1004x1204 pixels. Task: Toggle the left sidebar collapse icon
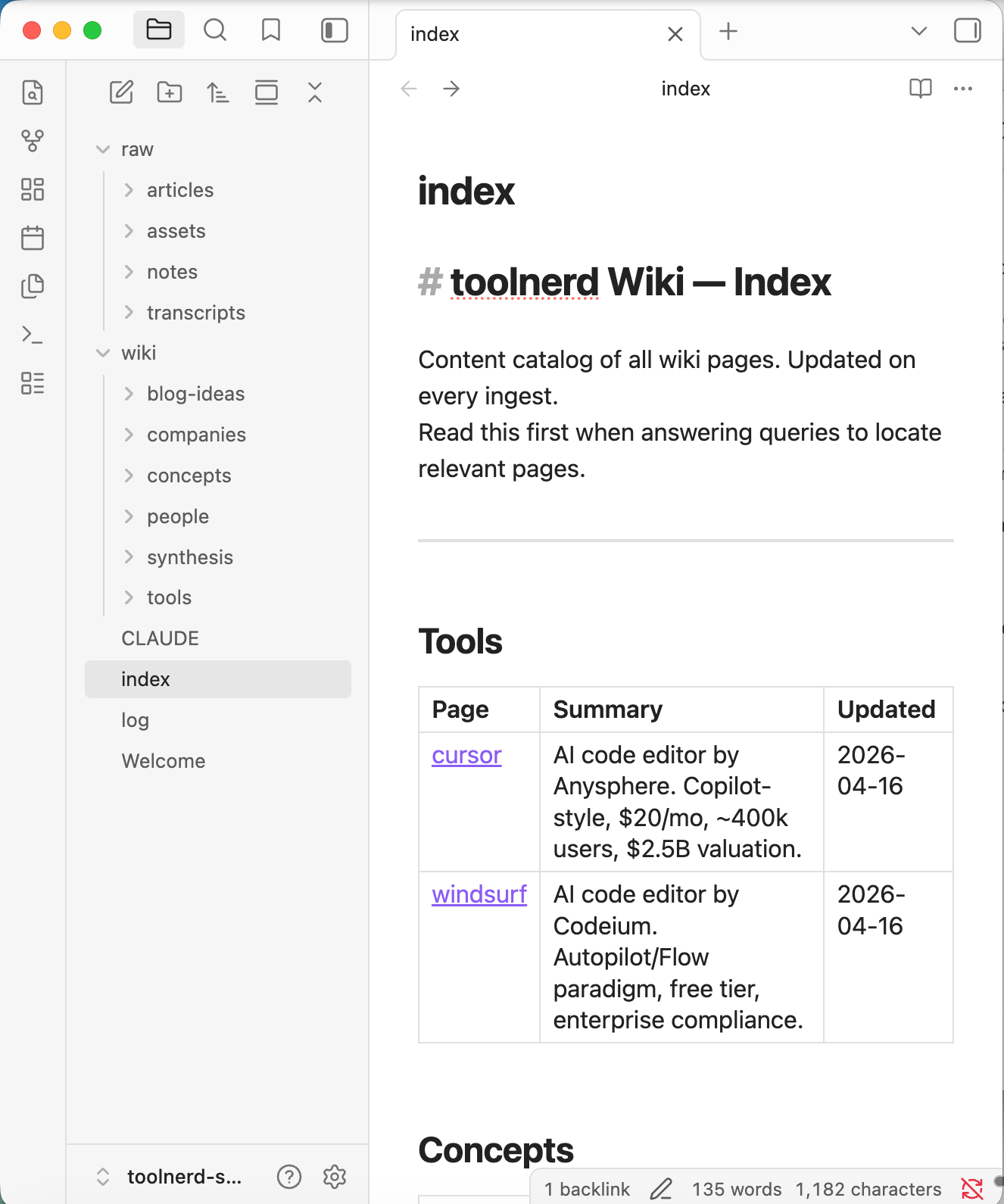tap(334, 30)
